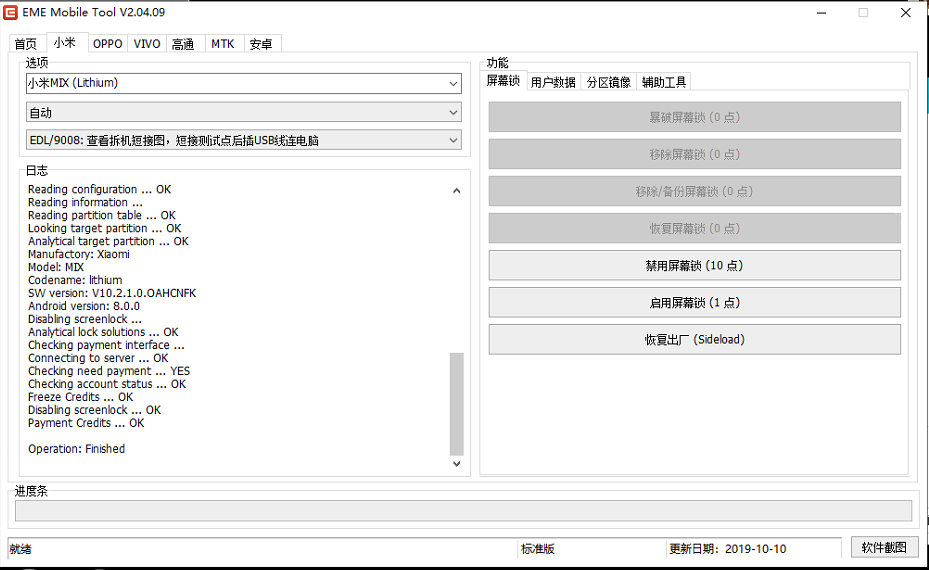Click the 恢复屏幕锁 (0 点) button
The height and width of the screenshot is (570, 929).
(x=694, y=228)
